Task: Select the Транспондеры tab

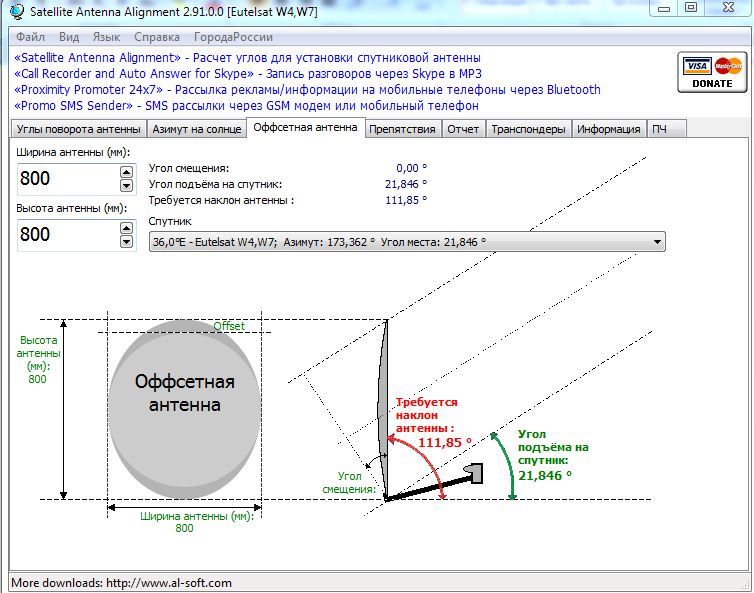Action: pyautogui.click(x=528, y=129)
